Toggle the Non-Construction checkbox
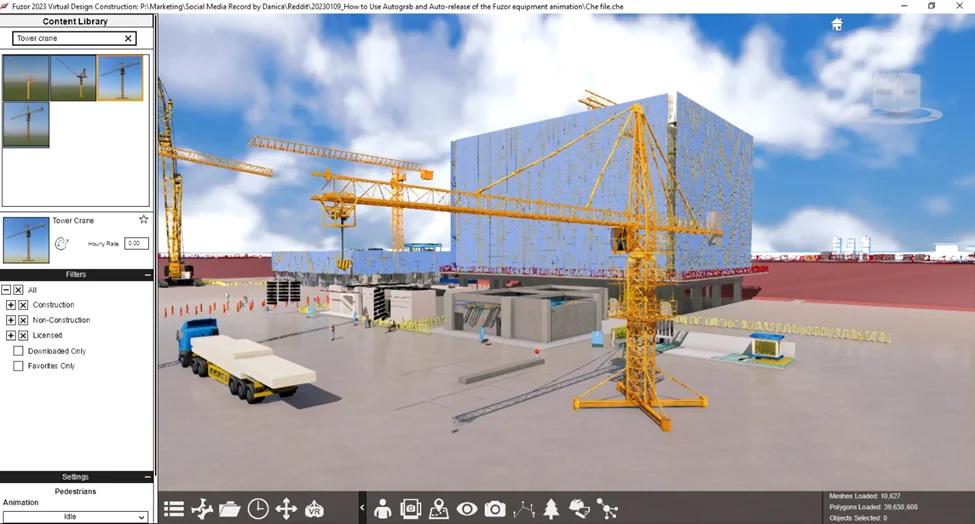The width and height of the screenshot is (975, 524). pyautogui.click(x=23, y=320)
